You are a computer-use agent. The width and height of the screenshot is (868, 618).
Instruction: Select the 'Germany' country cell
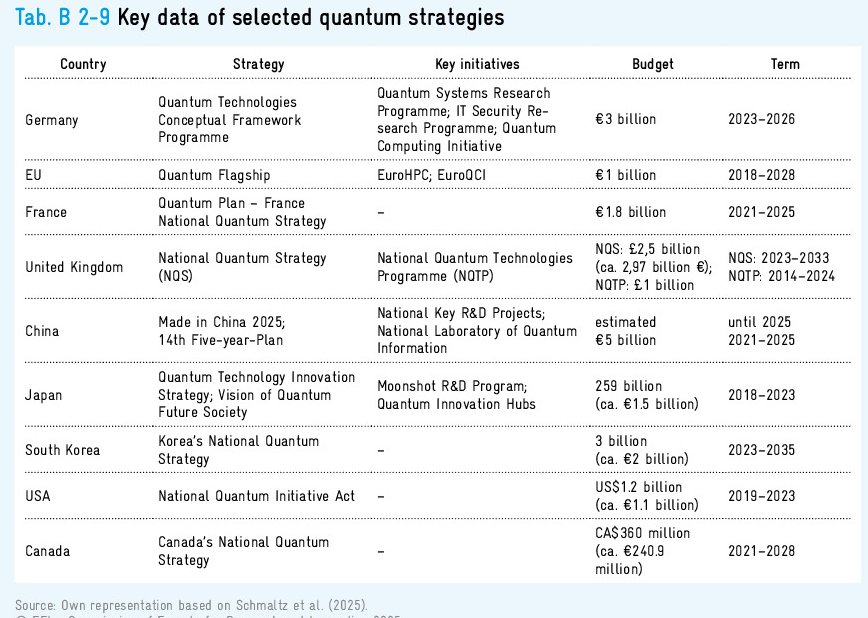(52, 120)
